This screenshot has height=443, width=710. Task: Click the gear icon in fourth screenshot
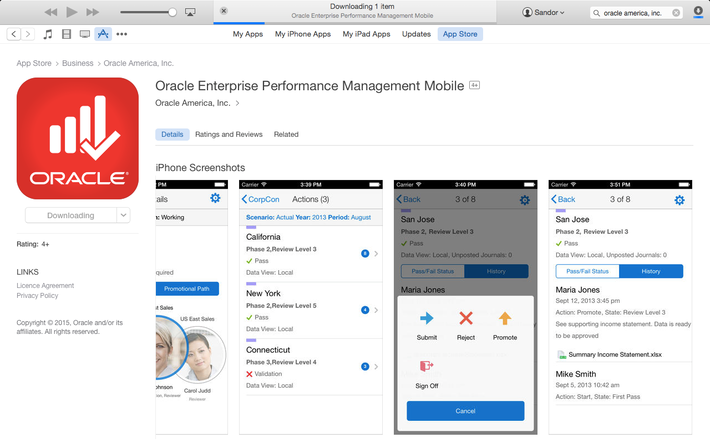click(x=679, y=200)
